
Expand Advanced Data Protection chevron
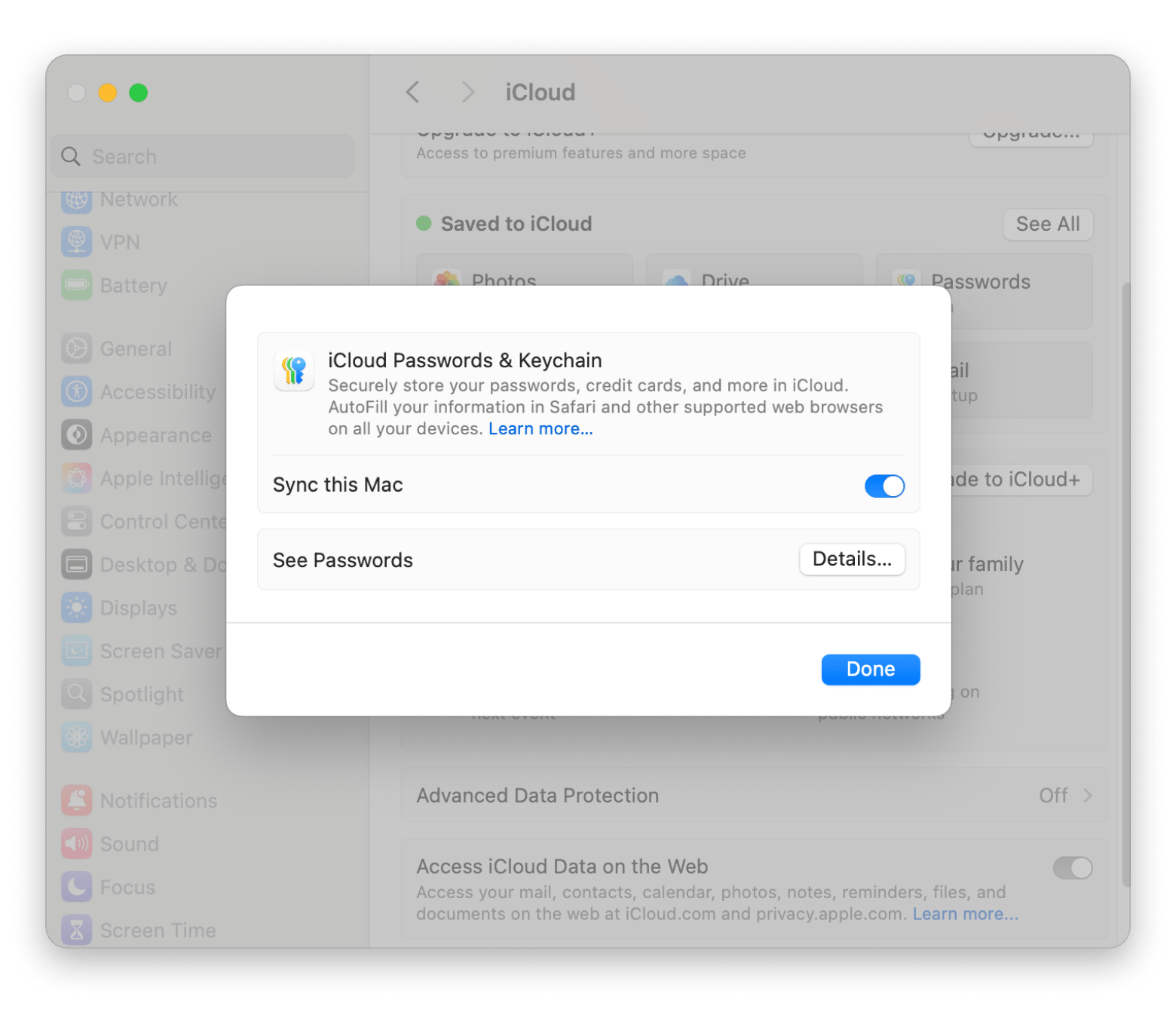[1087, 796]
